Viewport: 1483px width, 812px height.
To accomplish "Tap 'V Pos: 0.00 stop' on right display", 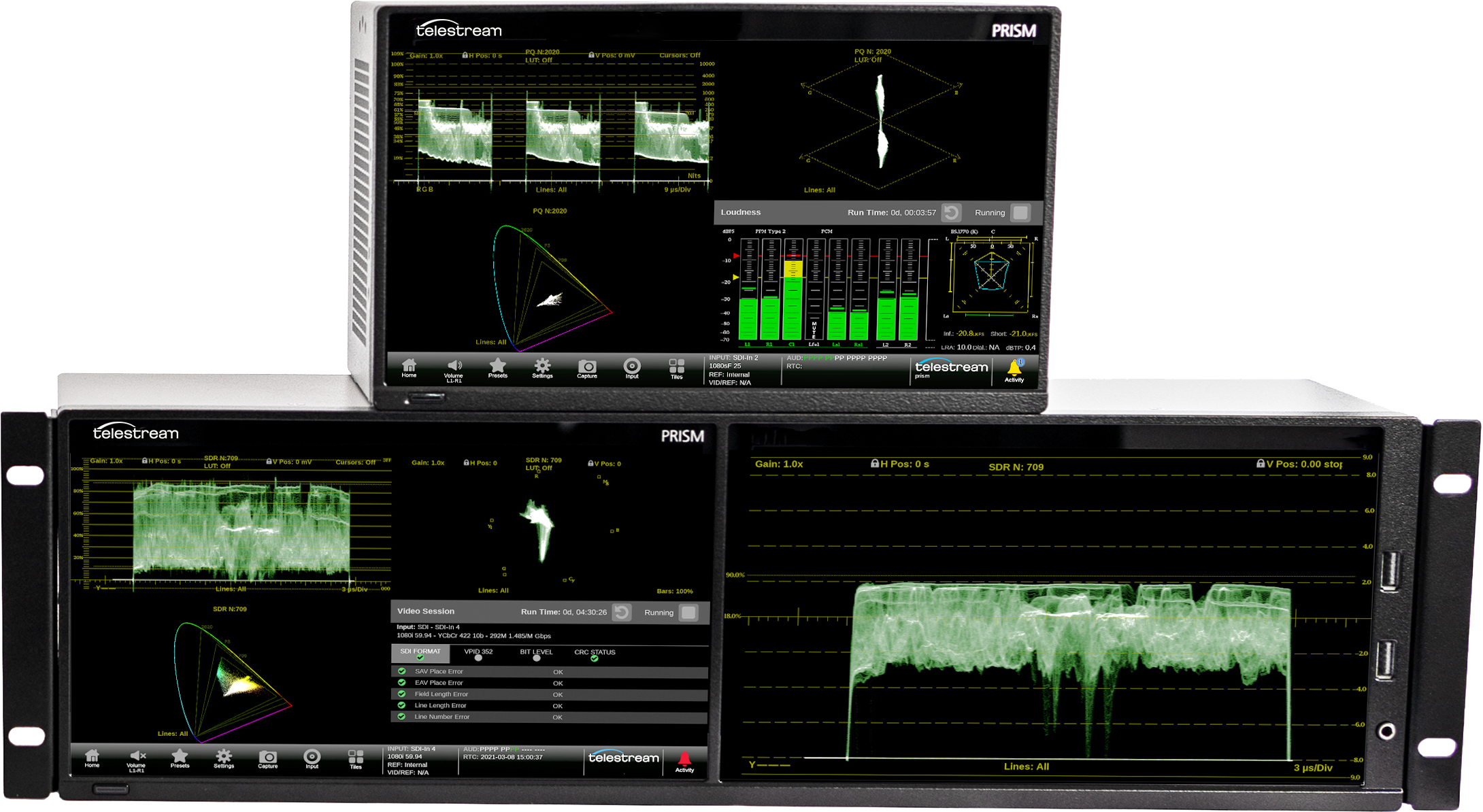I will (1299, 464).
